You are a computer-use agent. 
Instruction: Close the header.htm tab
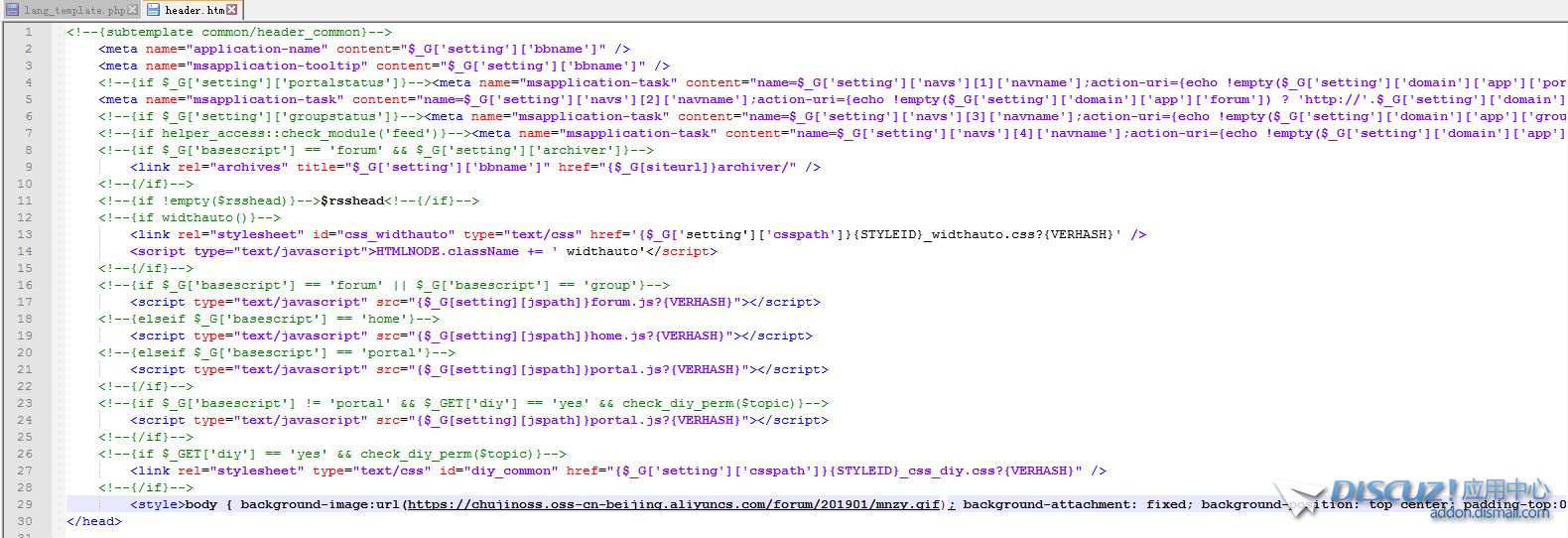point(231,10)
